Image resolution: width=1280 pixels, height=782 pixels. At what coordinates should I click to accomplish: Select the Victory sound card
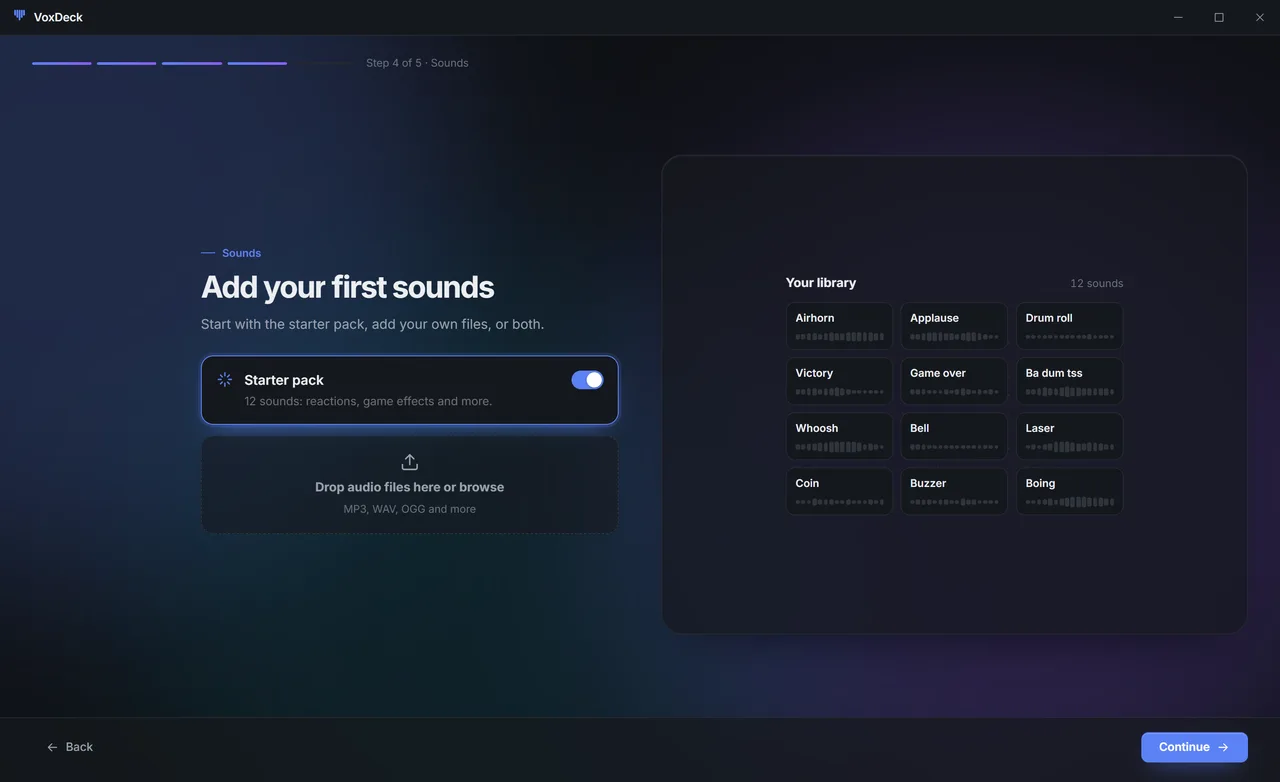pos(839,381)
